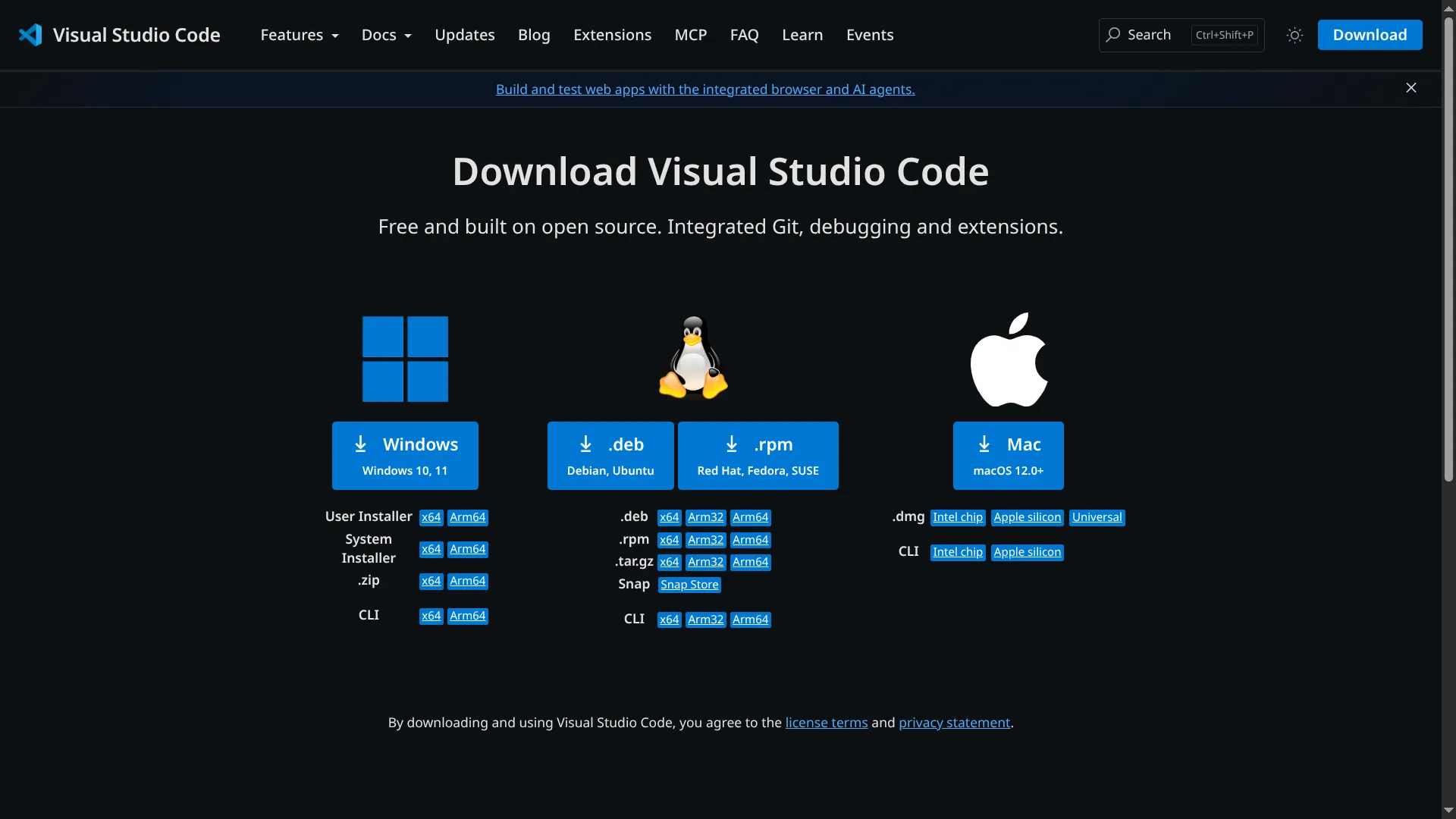
Task: Download the .tar.gz x64 archive
Action: [x=670, y=562]
